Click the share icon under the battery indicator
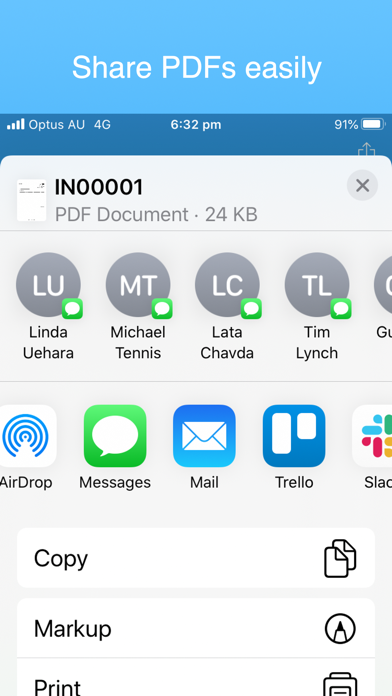The image size is (392, 696). coord(366,150)
